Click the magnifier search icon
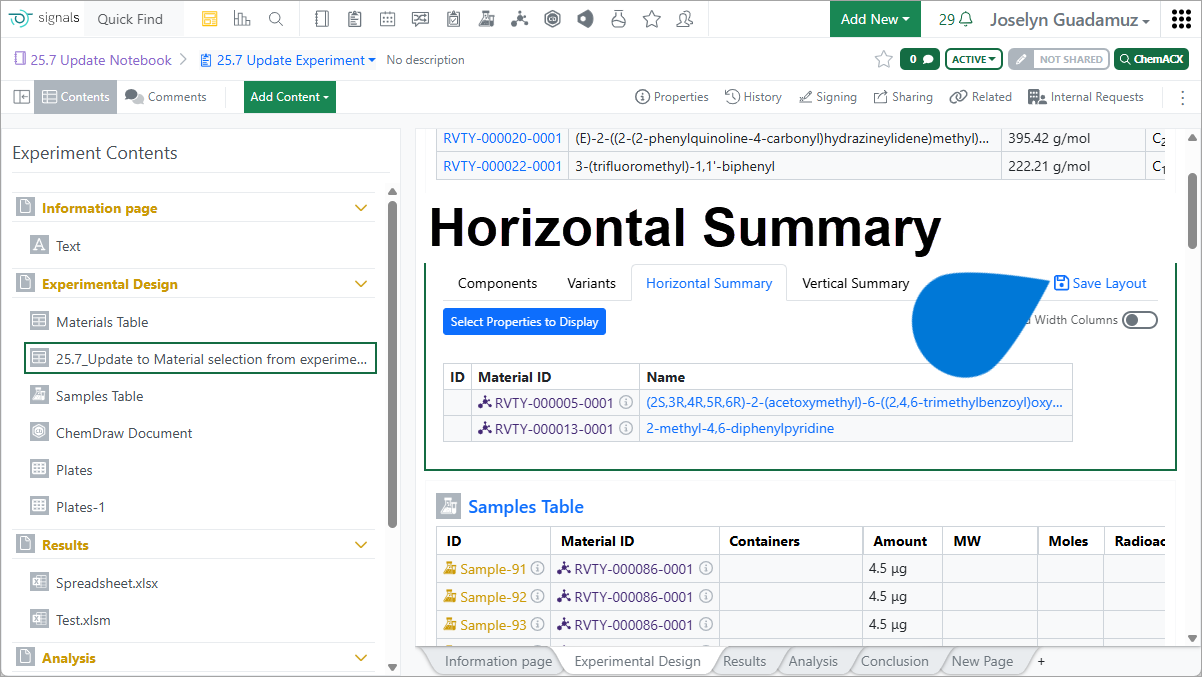The image size is (1202, 677). point(276,19)
